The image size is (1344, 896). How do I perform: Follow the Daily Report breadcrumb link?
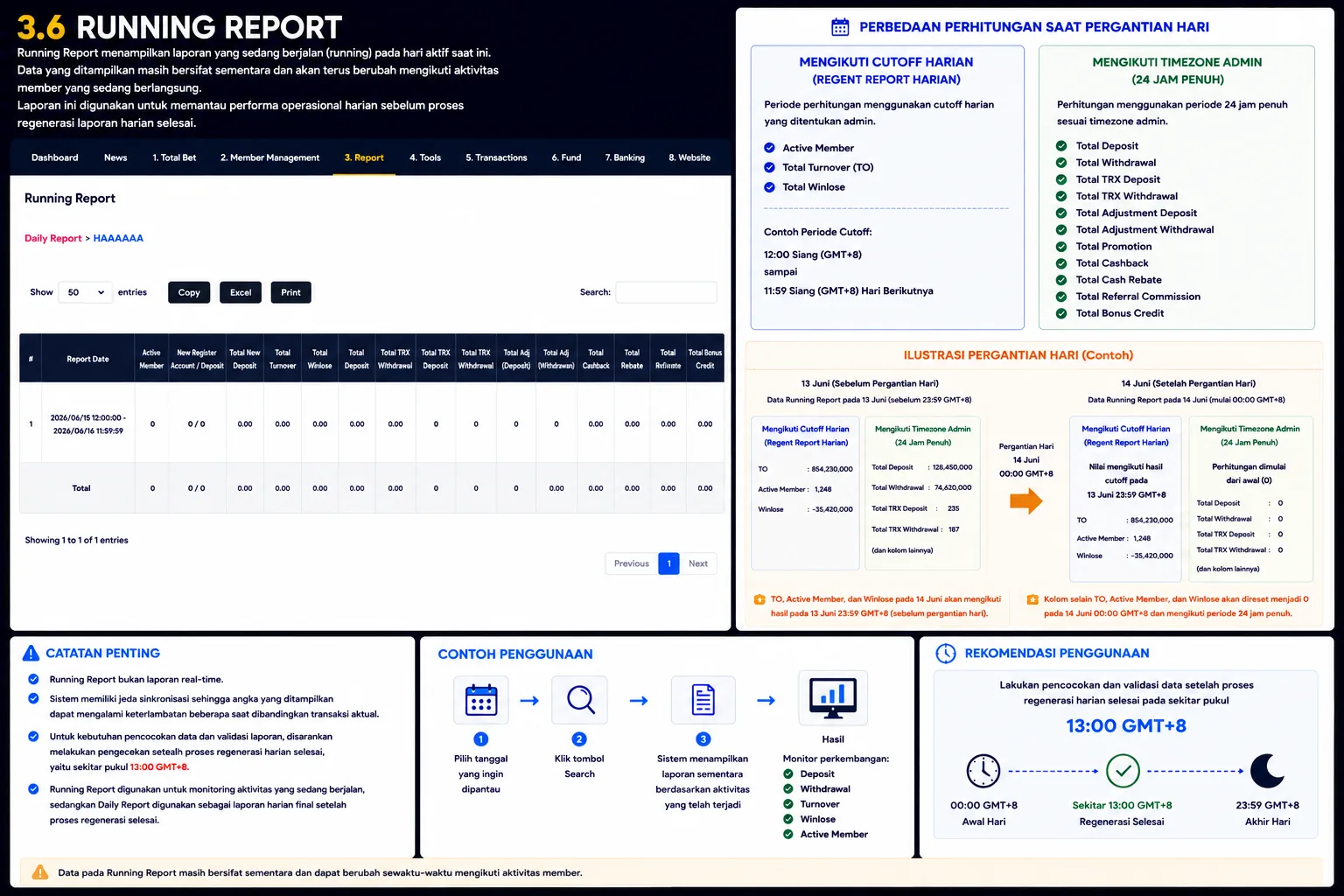point(52,238)
